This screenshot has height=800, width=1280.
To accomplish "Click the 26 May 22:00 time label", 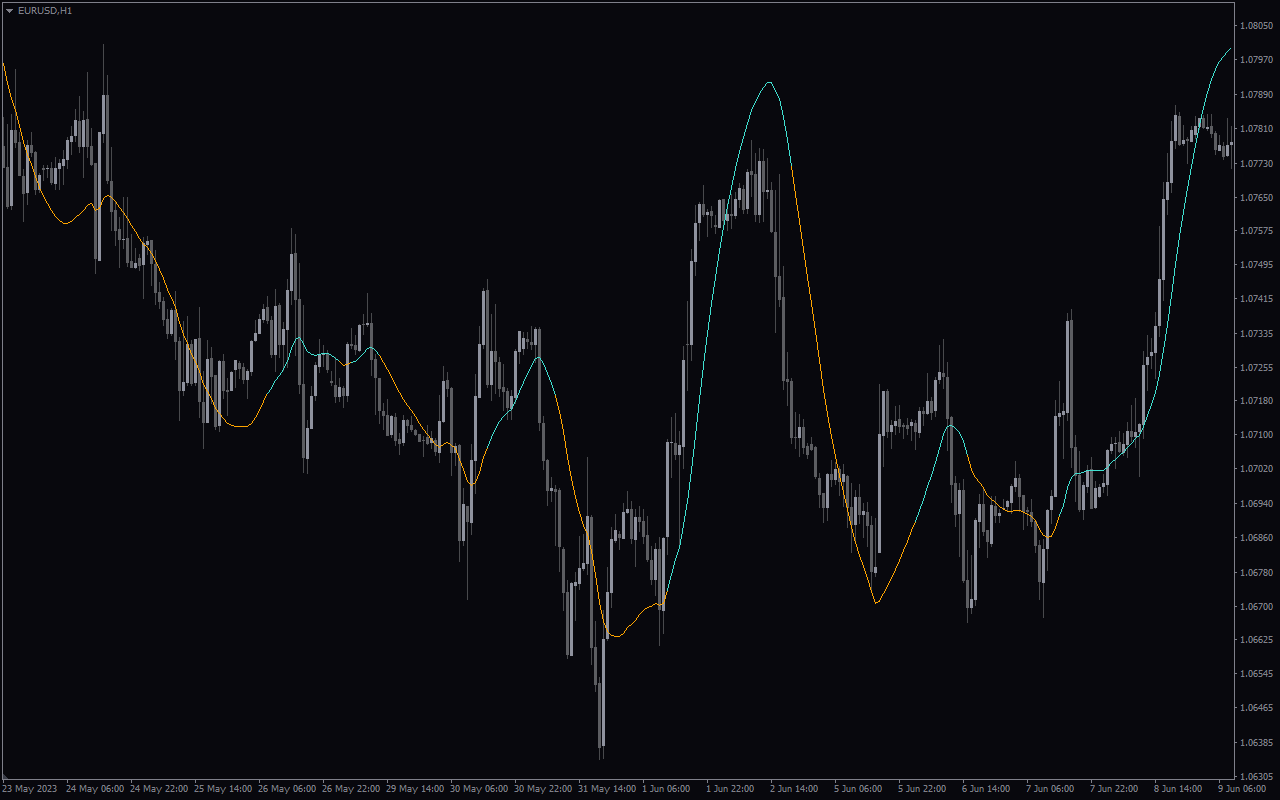I will [x=351, y=789].
